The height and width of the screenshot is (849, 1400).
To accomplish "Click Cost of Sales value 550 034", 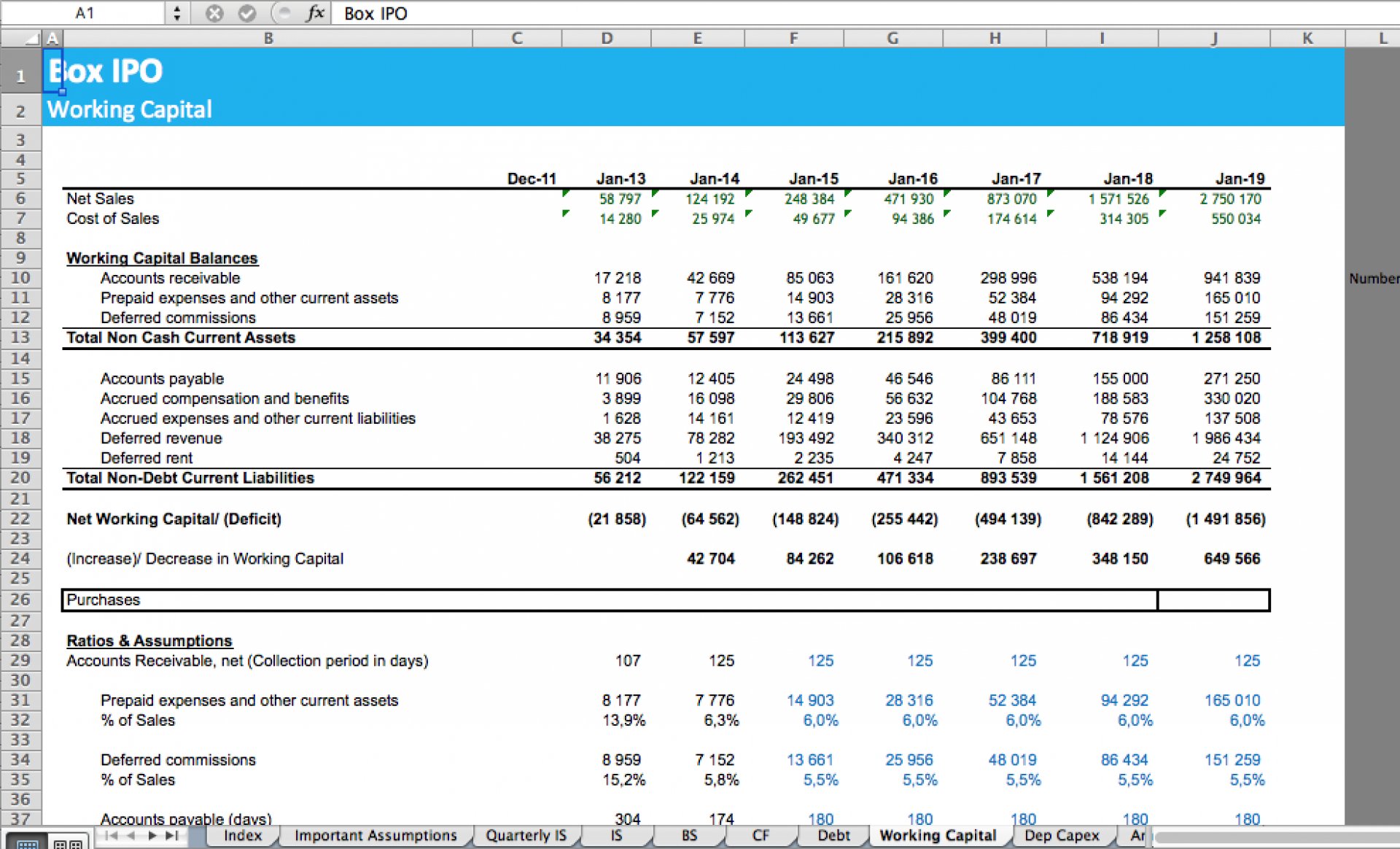I will (x=1236, y=218).
